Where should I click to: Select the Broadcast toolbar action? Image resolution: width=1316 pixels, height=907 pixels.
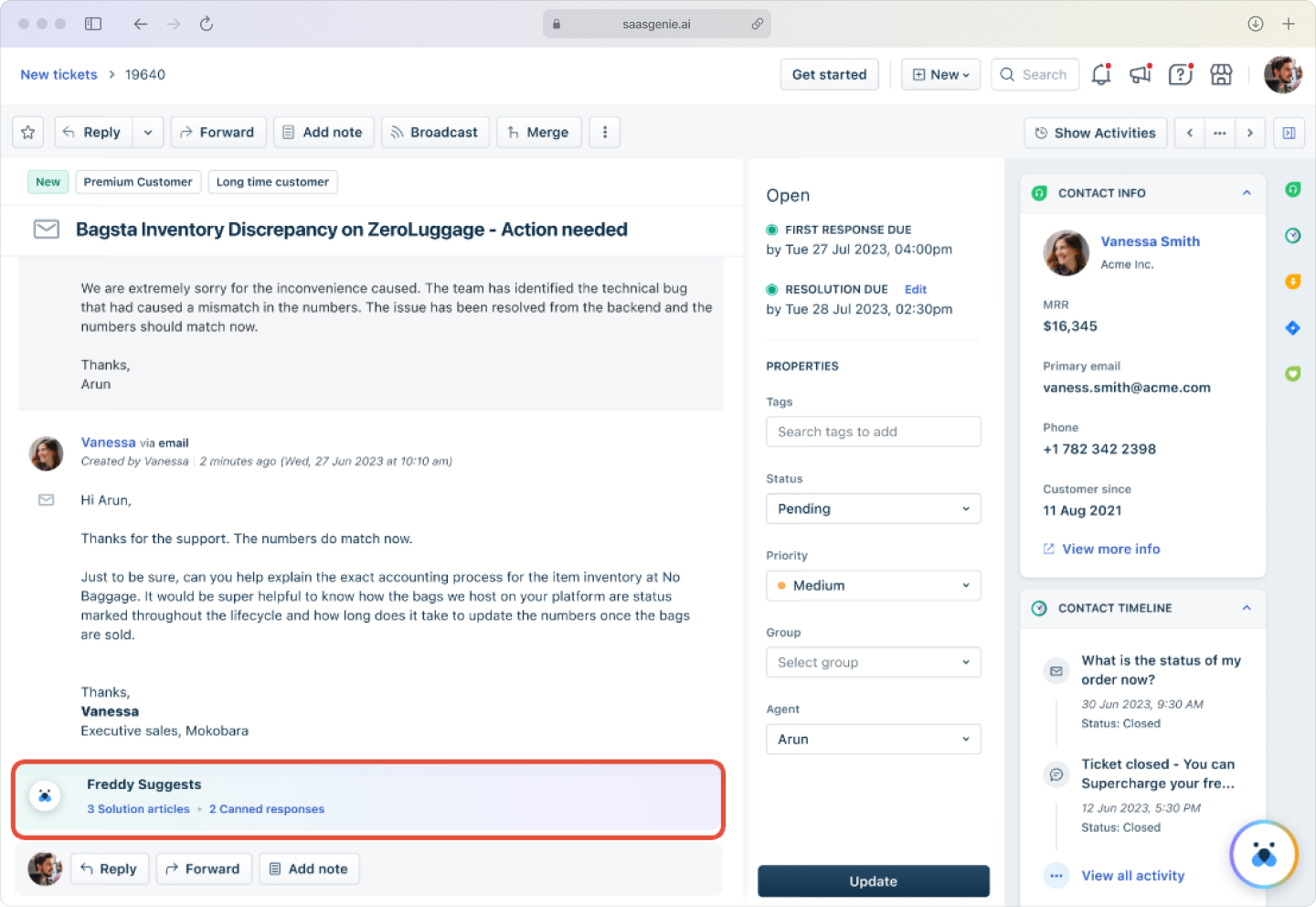[x=435, y=132]
